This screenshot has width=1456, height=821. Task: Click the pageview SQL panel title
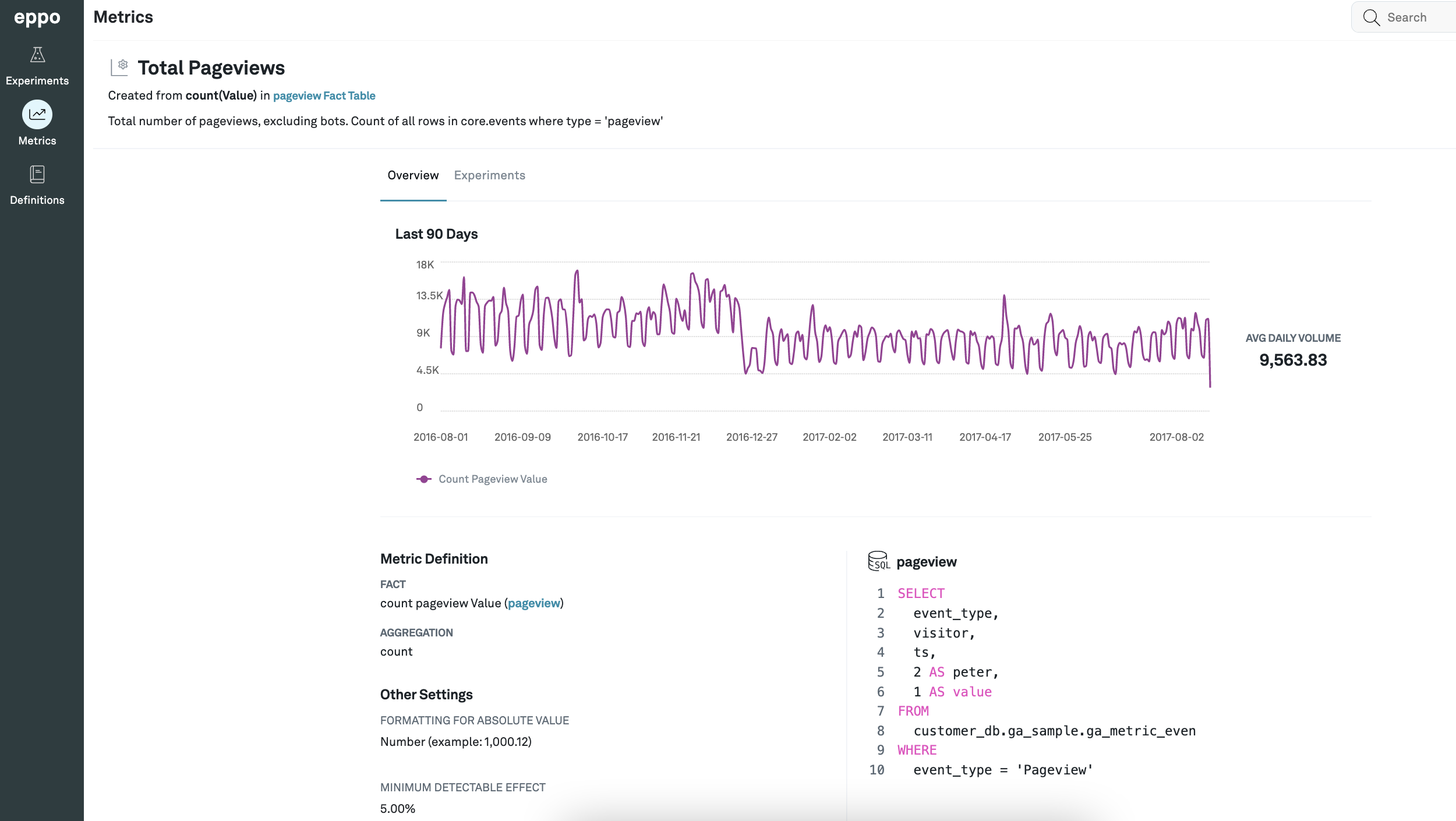tap(926, 562)
